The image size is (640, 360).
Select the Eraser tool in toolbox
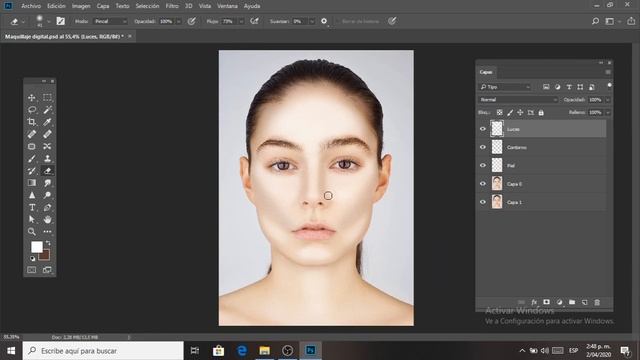[47, 171]
